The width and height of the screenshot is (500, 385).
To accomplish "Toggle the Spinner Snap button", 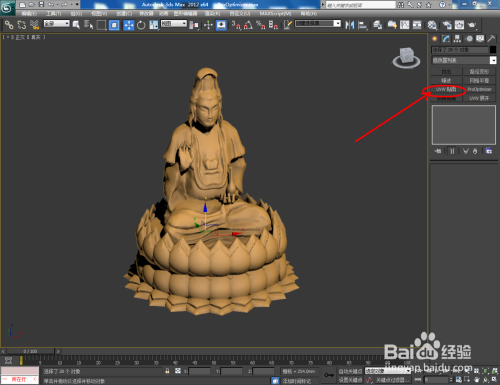I will [273, 25].
